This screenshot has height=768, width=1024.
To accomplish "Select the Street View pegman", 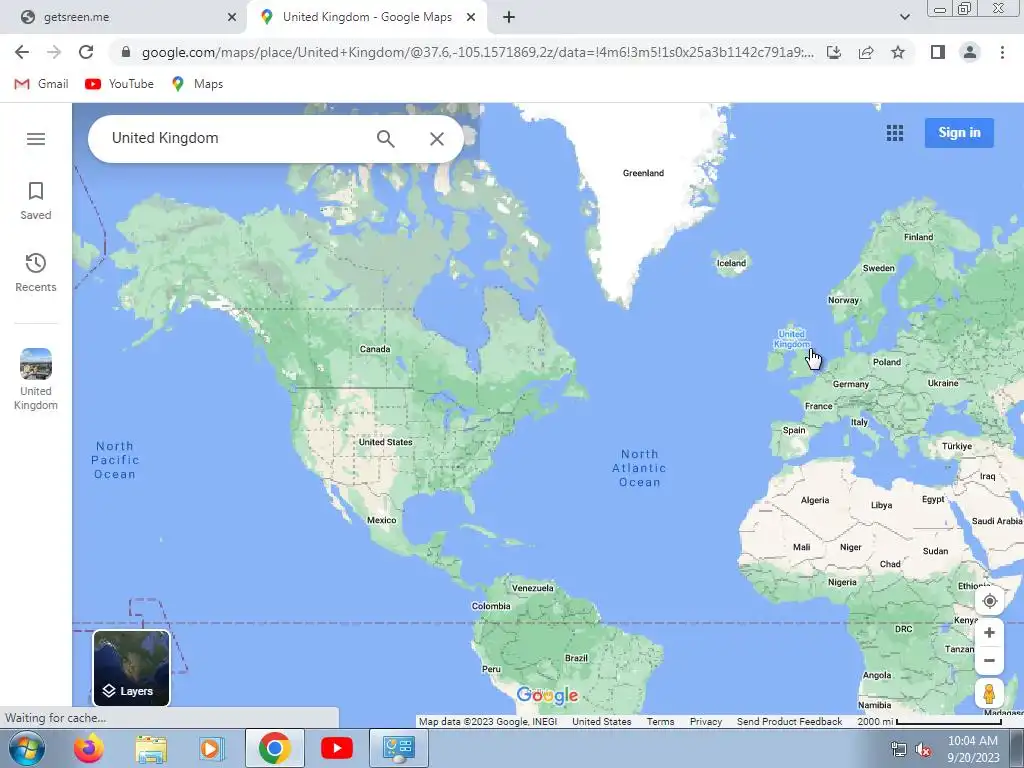I will [989, 694].
